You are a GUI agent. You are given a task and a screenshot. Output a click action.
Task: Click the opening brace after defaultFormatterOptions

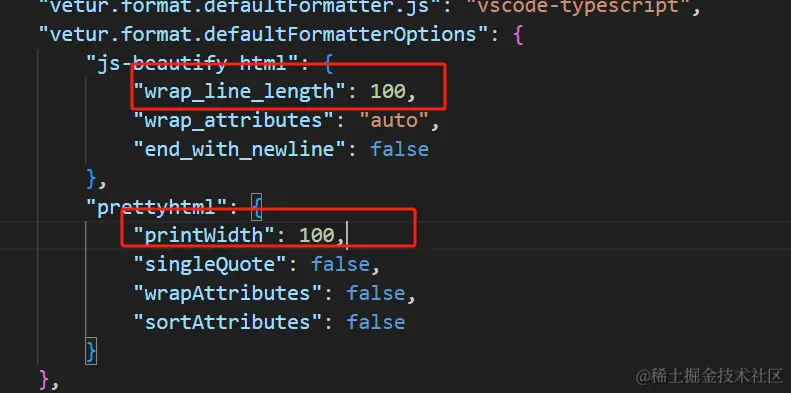pos(518,35)
